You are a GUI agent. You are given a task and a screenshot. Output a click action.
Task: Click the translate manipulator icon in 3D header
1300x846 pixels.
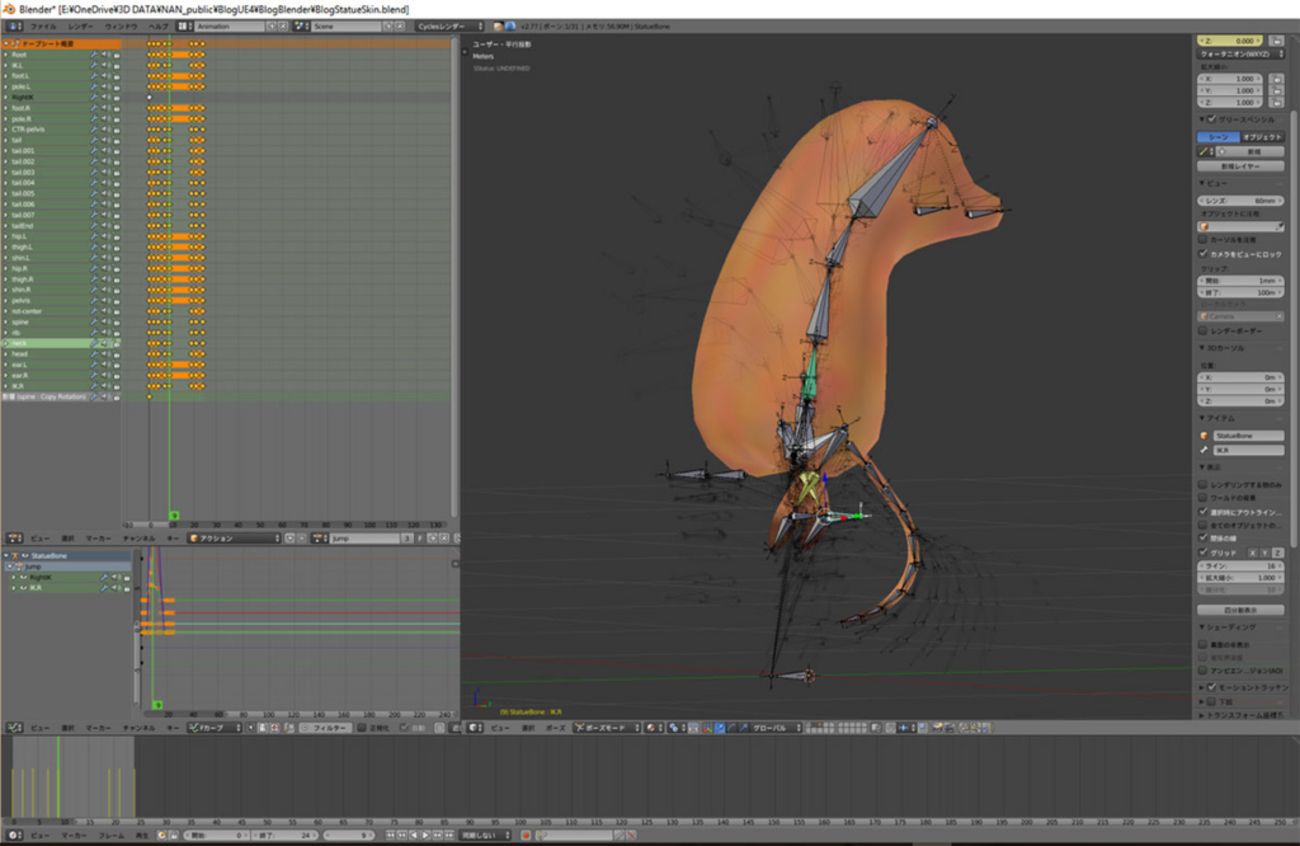point(720,728)
